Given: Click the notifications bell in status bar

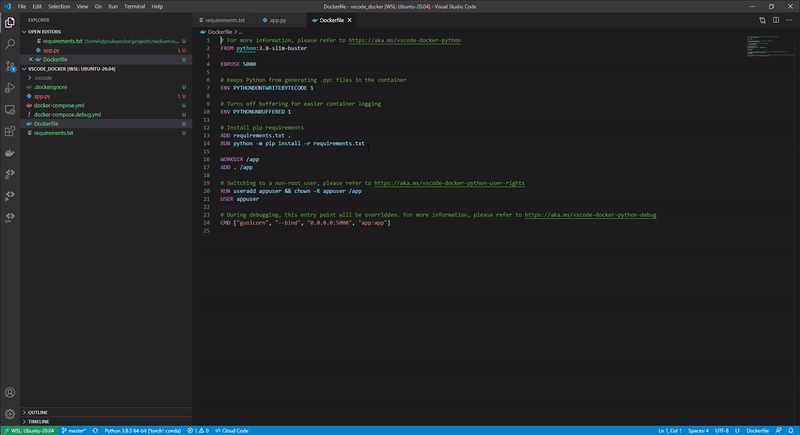Looking at the screenshot, I should [x=789, y=430].
